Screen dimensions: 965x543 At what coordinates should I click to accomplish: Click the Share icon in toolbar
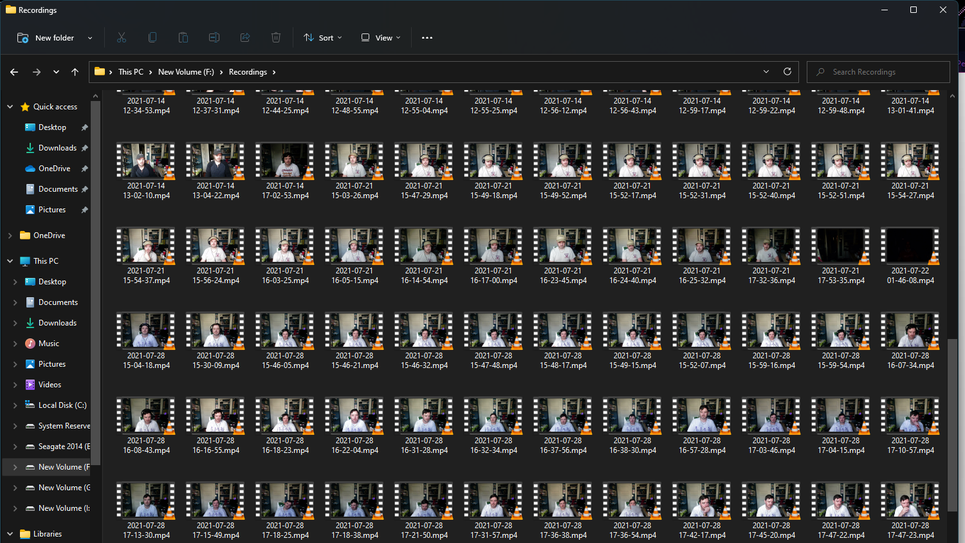click(245, 38)
